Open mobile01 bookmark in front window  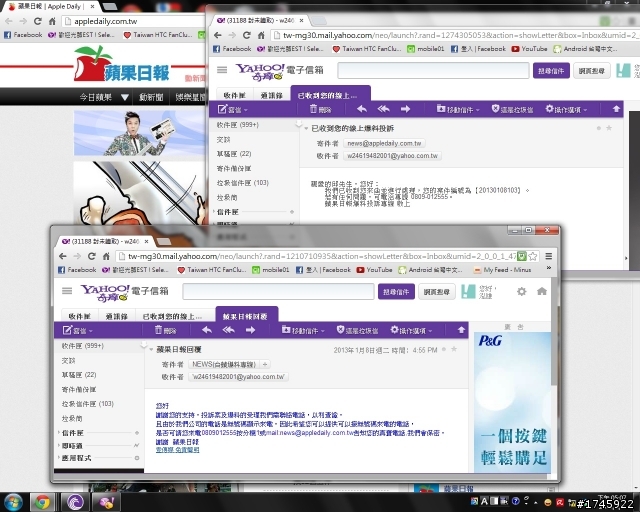(271, 269)
